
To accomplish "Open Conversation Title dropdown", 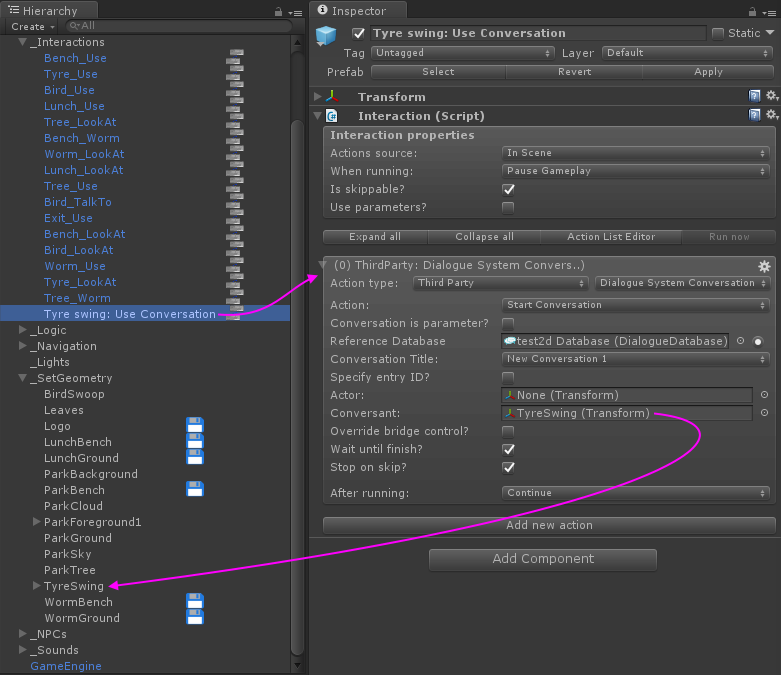I will 636,359.
